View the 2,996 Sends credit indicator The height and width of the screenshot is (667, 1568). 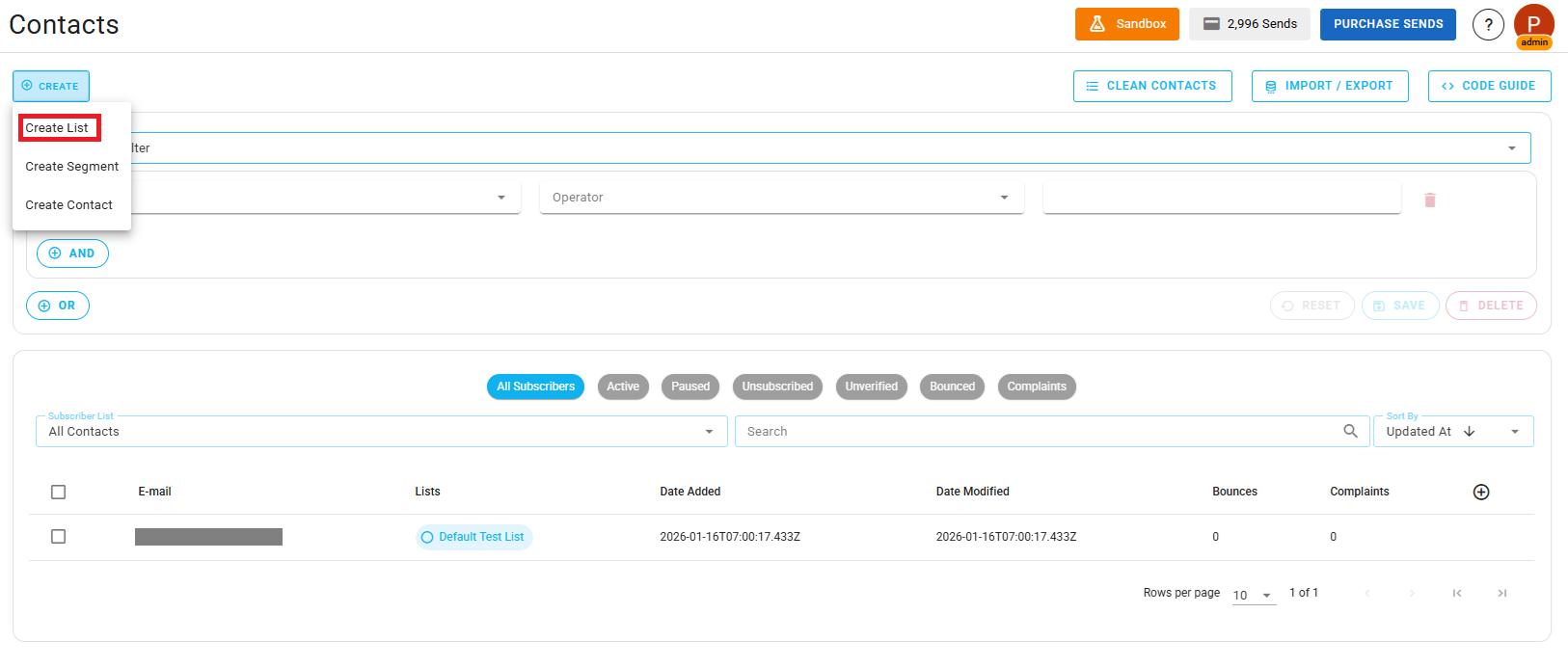coord(1249,24)
